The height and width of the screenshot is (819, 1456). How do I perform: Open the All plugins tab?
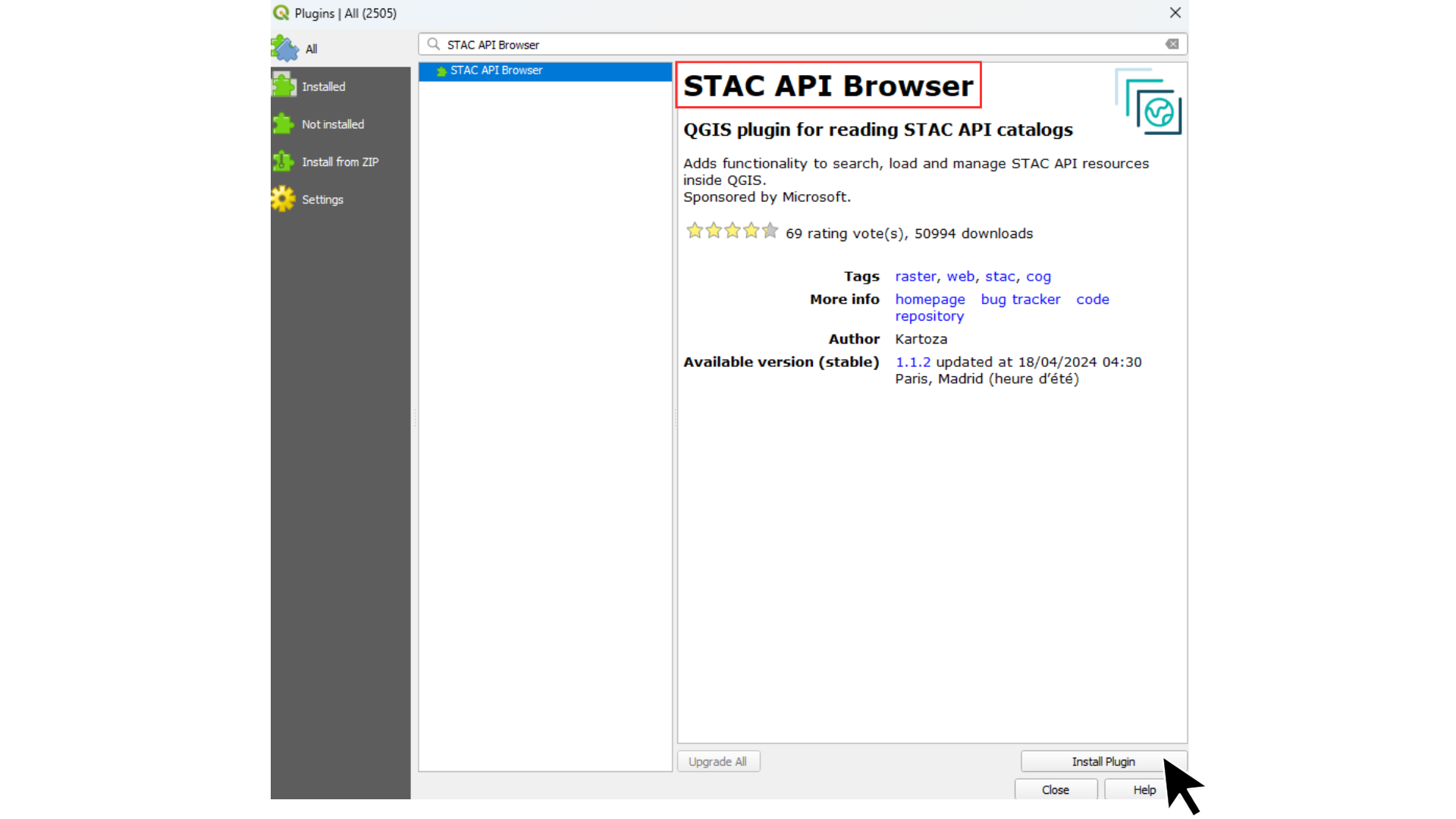pyautogui.click(x=340, y=49)
